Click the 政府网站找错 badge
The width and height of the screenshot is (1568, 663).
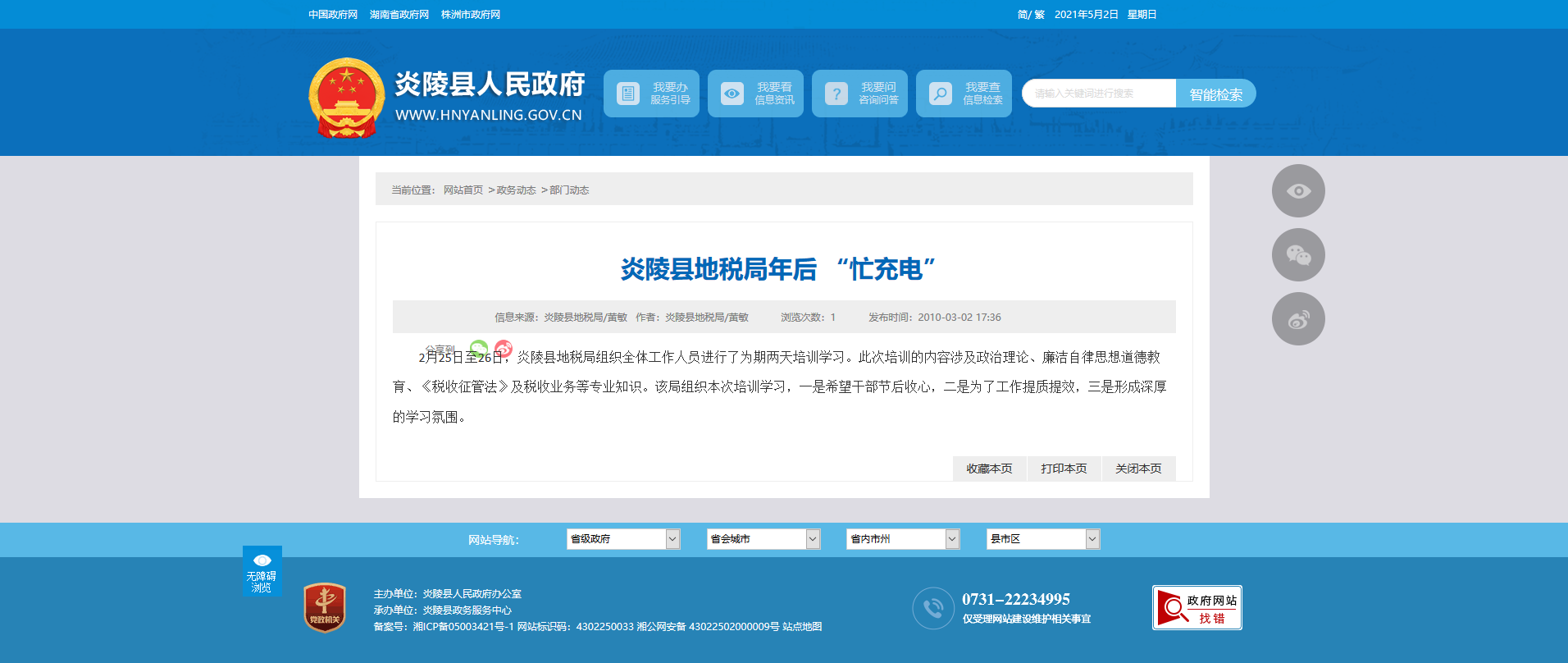point(1197,608)
